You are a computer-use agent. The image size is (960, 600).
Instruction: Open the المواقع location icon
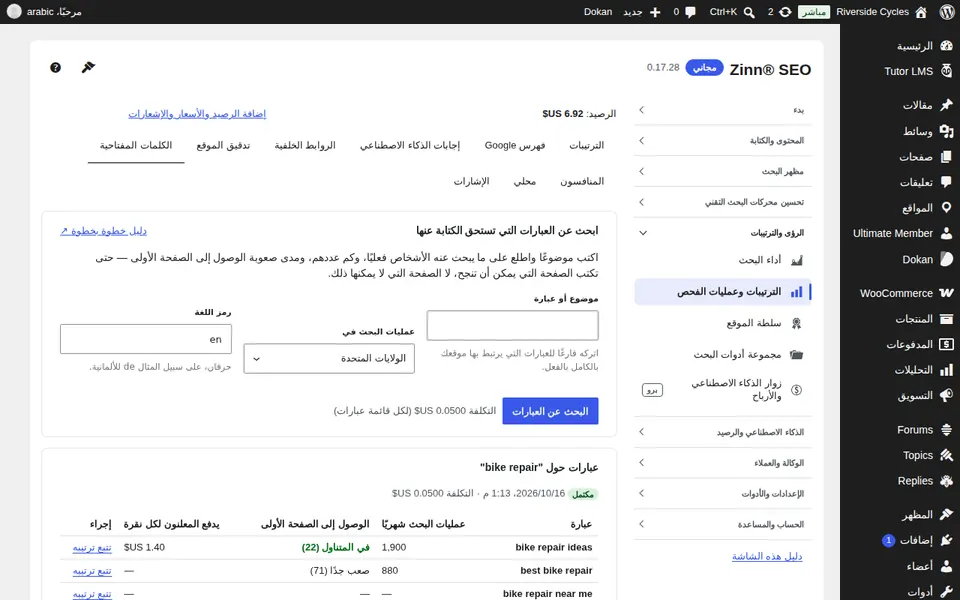(946, 208)
